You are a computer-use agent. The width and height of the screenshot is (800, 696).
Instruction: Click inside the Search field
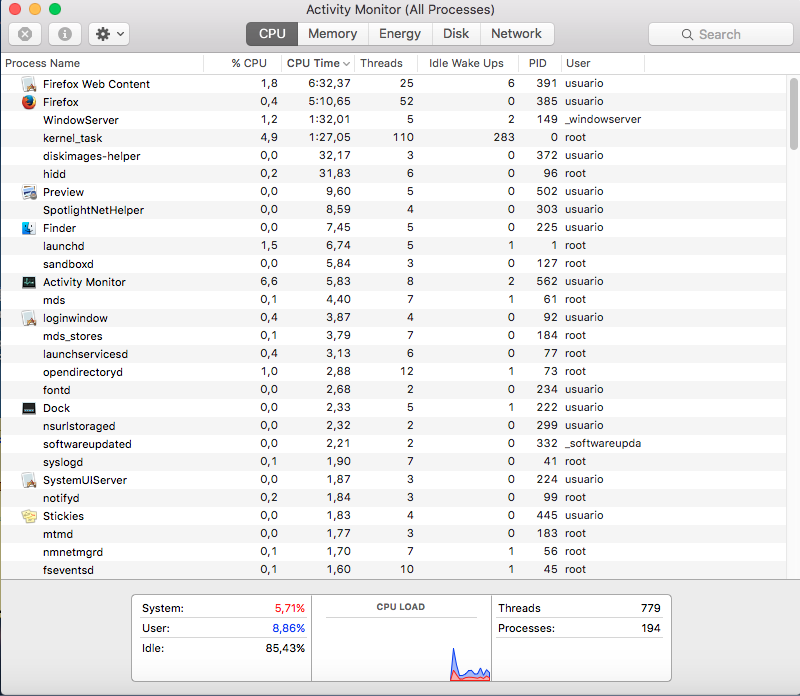pyautogui.click(x=720, y=33)
